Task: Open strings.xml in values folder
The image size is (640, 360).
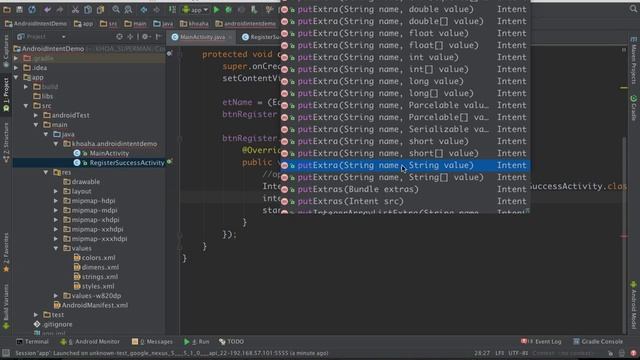Action: coord(100,277)
